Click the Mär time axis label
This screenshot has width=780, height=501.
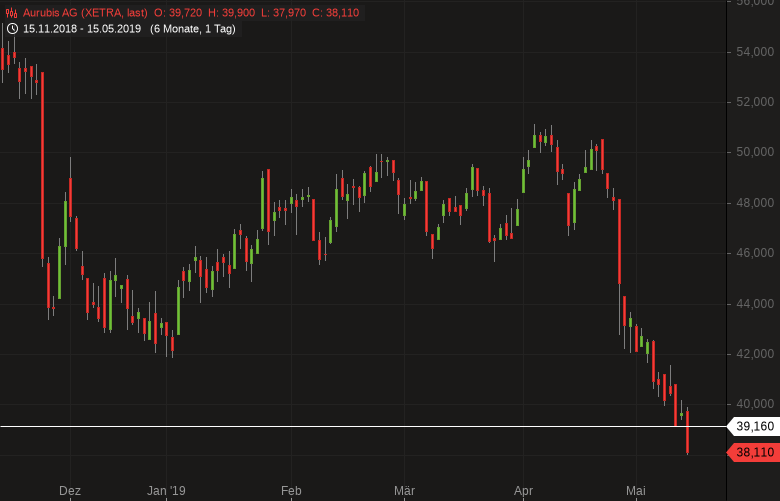[x=404, y=491]
